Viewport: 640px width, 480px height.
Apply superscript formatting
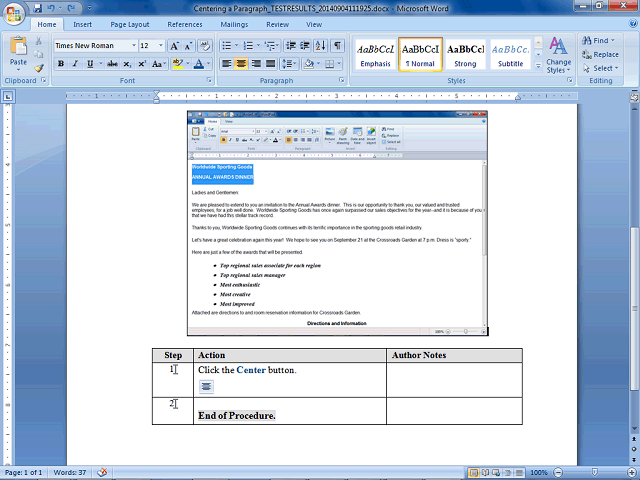(142, 64)
